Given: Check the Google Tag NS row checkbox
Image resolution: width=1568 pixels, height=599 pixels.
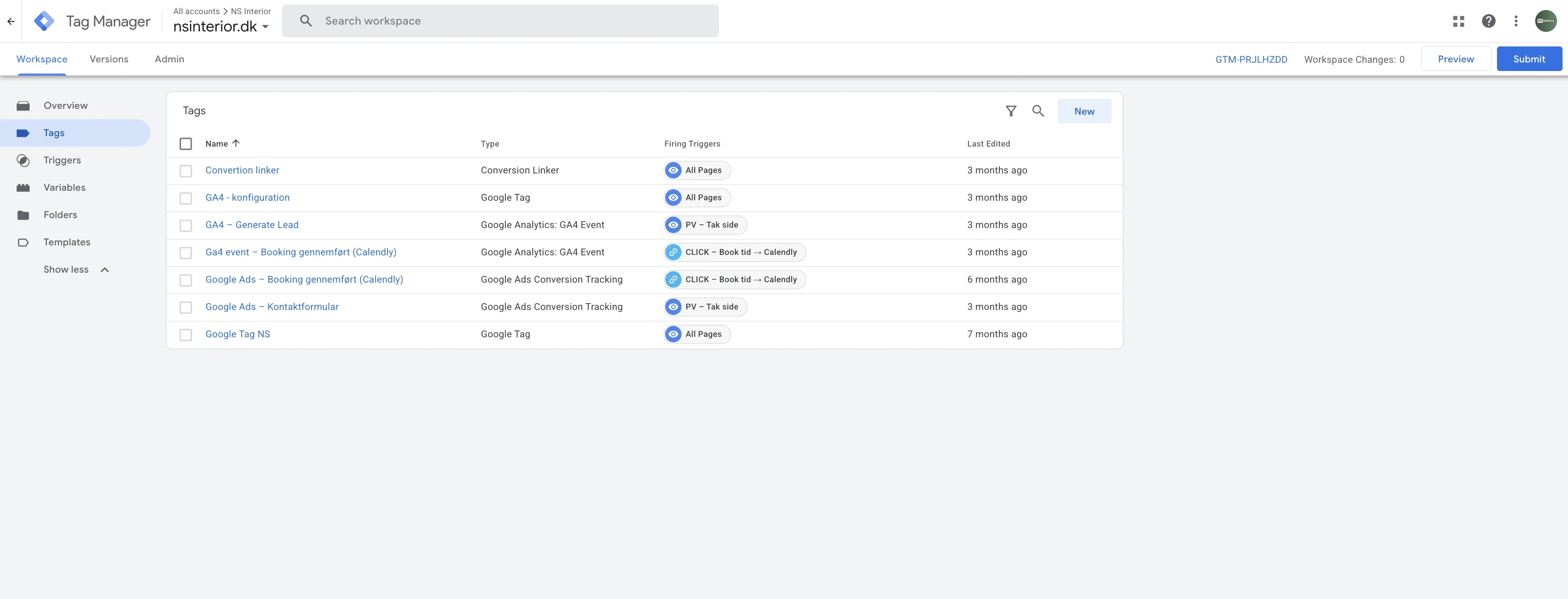Looking at the screenshot, I should (186, 335).
